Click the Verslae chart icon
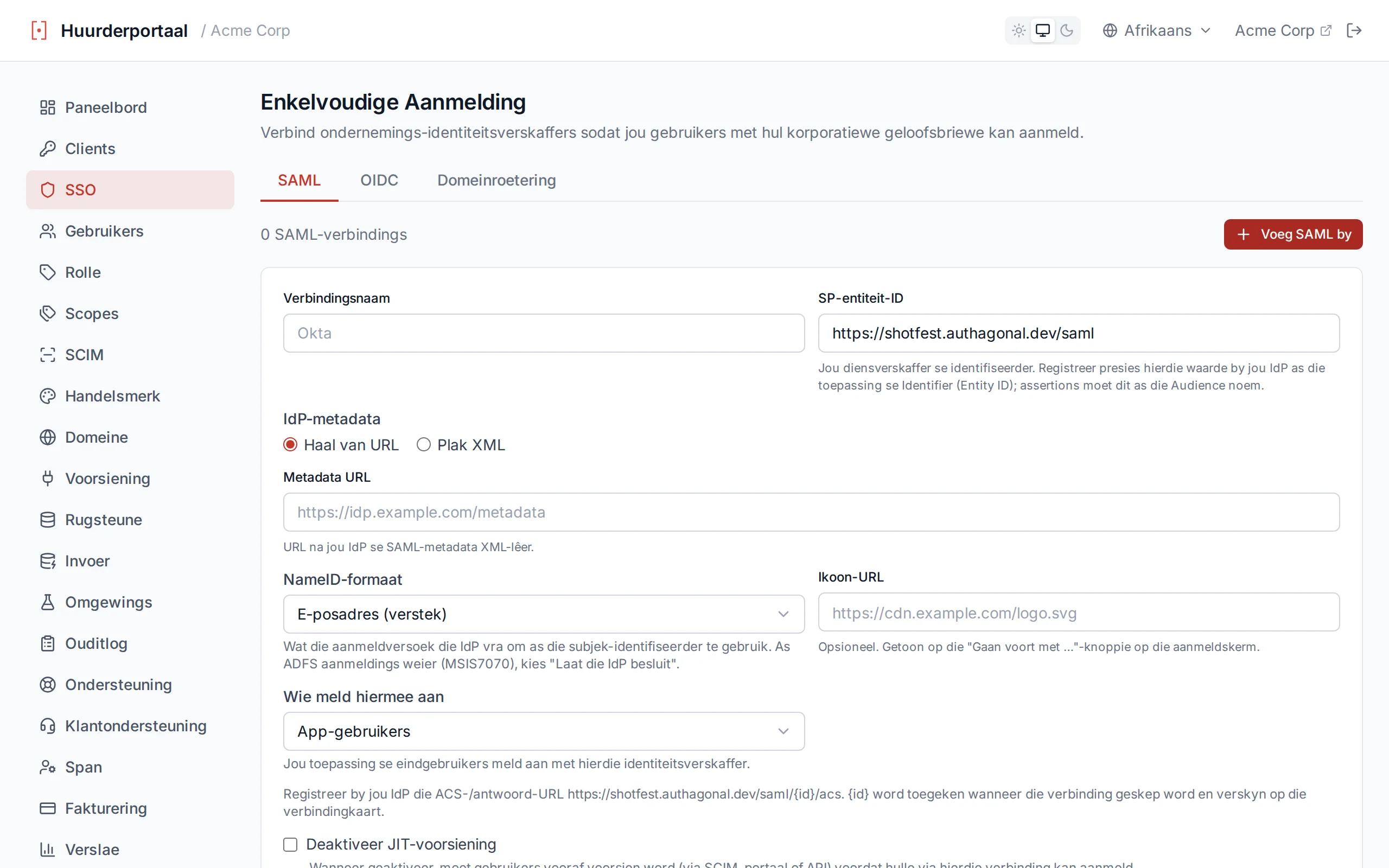The height and width of the screenshot is (868, 1389). tap(48, 850)
